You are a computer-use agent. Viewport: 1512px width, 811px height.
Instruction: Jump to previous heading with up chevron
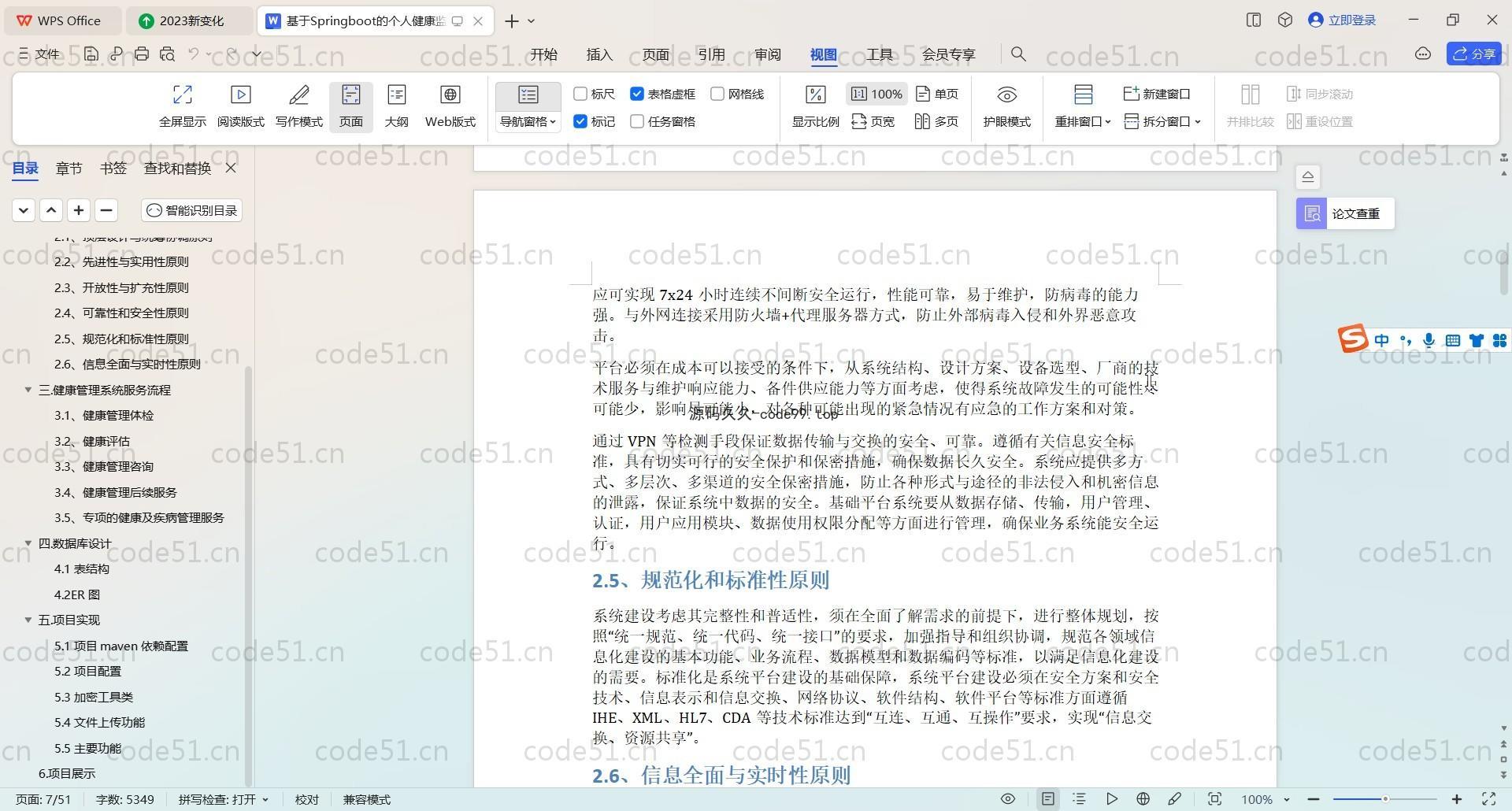coord(51,210)
